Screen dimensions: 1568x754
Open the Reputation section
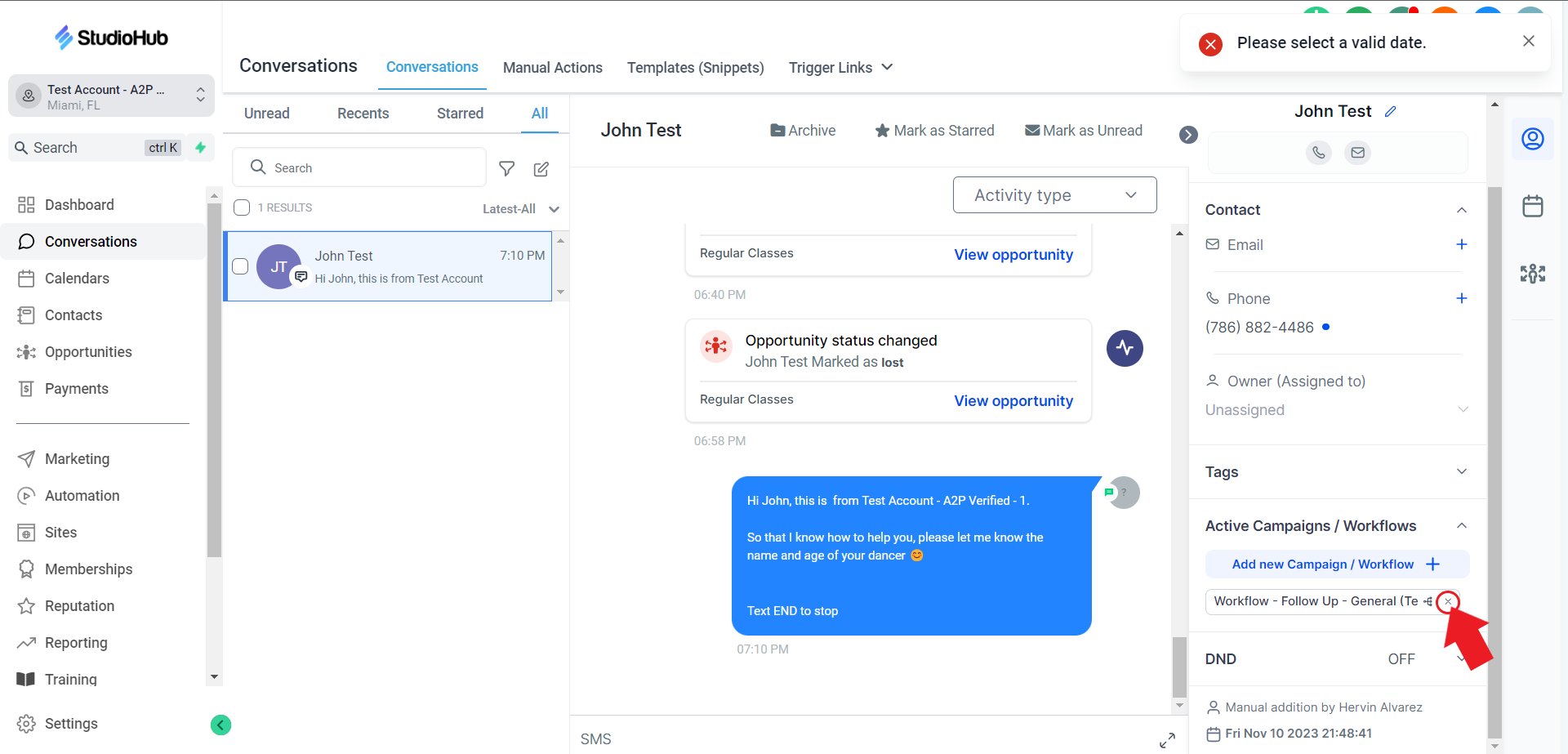pos(79,606)
